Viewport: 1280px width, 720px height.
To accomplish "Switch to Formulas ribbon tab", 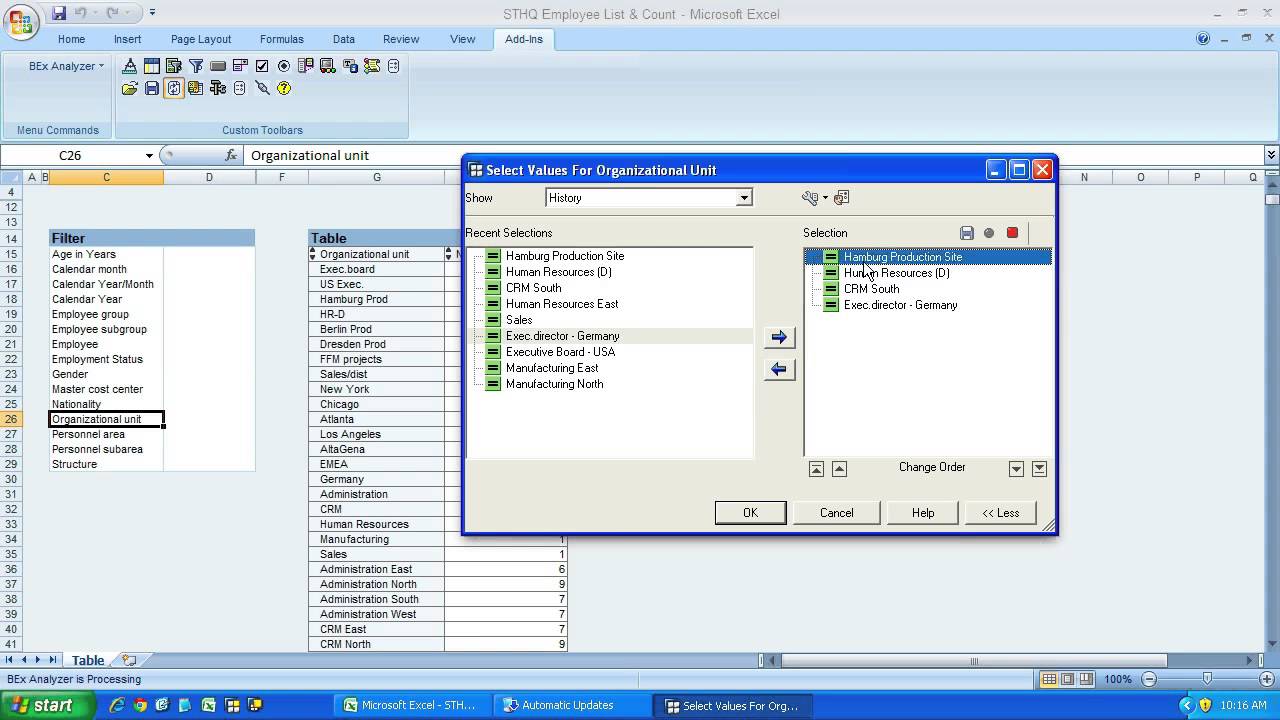I will 282,39.
